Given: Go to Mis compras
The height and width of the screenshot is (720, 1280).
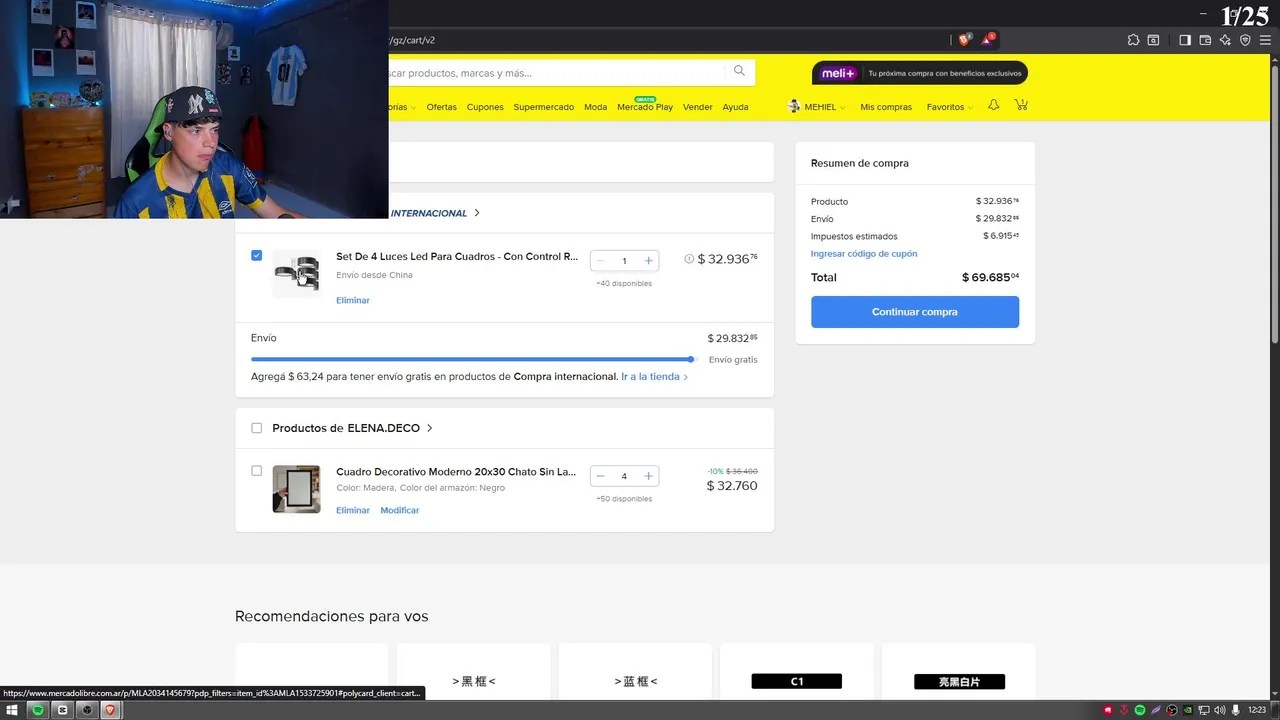Looking at the screenshot, I should click(x=886, y=107).
